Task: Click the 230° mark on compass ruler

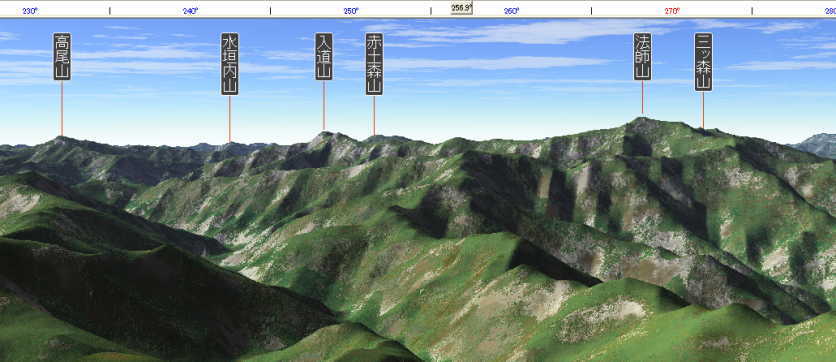Action: pyautogui.click(x=30, y=11)
